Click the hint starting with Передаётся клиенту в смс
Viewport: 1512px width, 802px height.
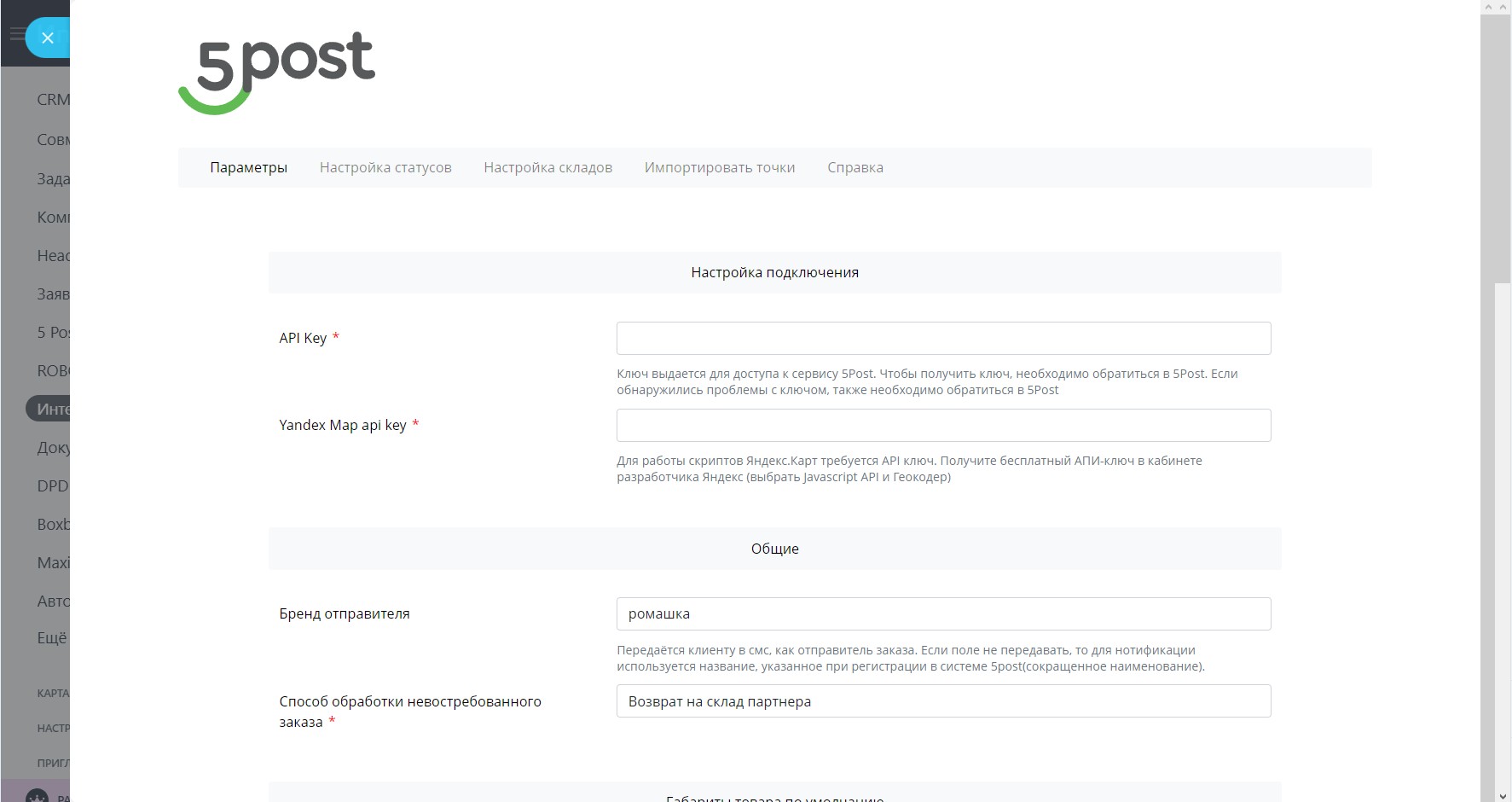911,658
